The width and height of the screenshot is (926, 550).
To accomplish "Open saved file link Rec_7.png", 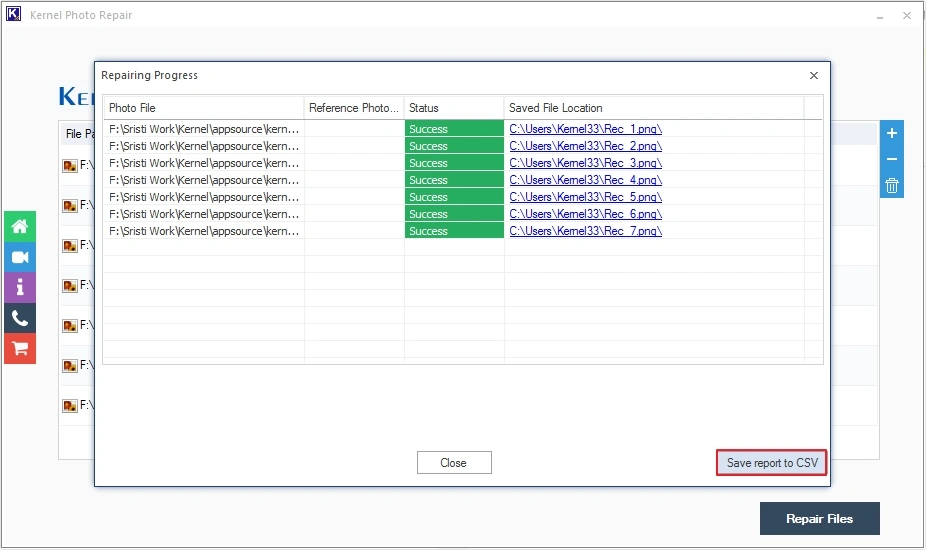I will pos(585,231).
